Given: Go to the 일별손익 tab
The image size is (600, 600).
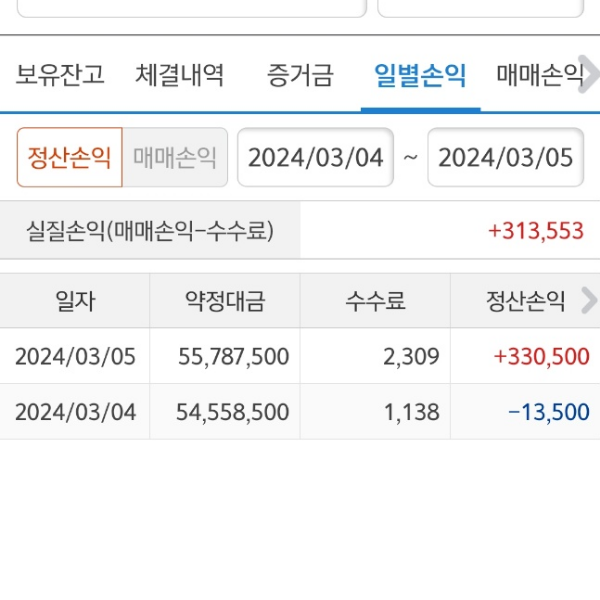Looking at the screenshot, I should click(x=420, y=75).
